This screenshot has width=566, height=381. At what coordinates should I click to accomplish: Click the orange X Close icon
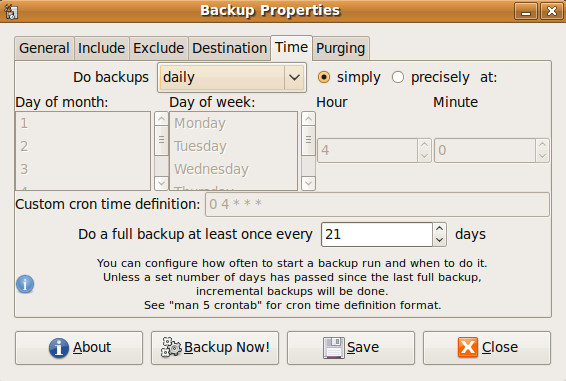click(468, 347)
